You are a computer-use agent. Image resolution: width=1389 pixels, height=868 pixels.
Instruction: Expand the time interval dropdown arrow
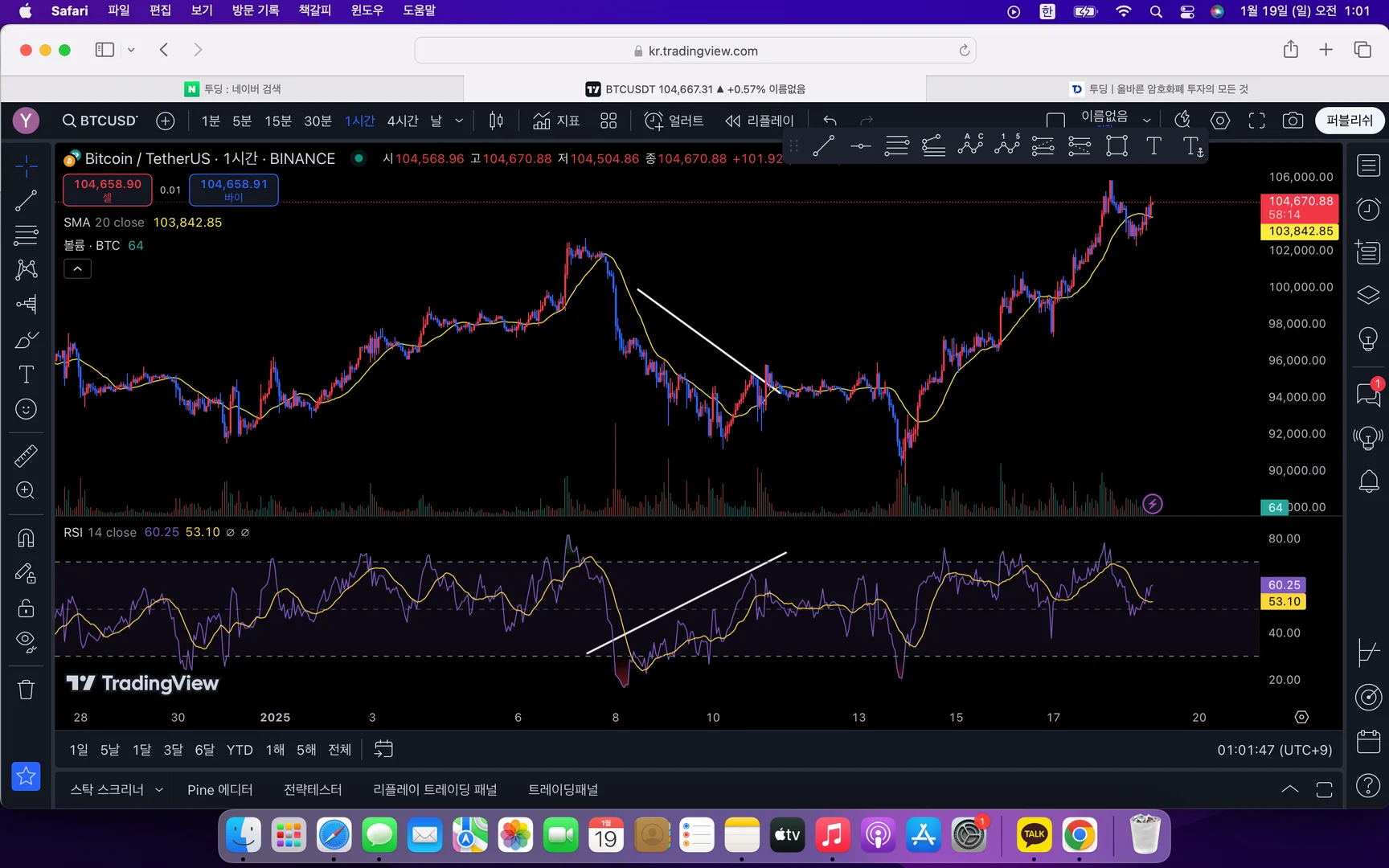click(x=459, y=121)
